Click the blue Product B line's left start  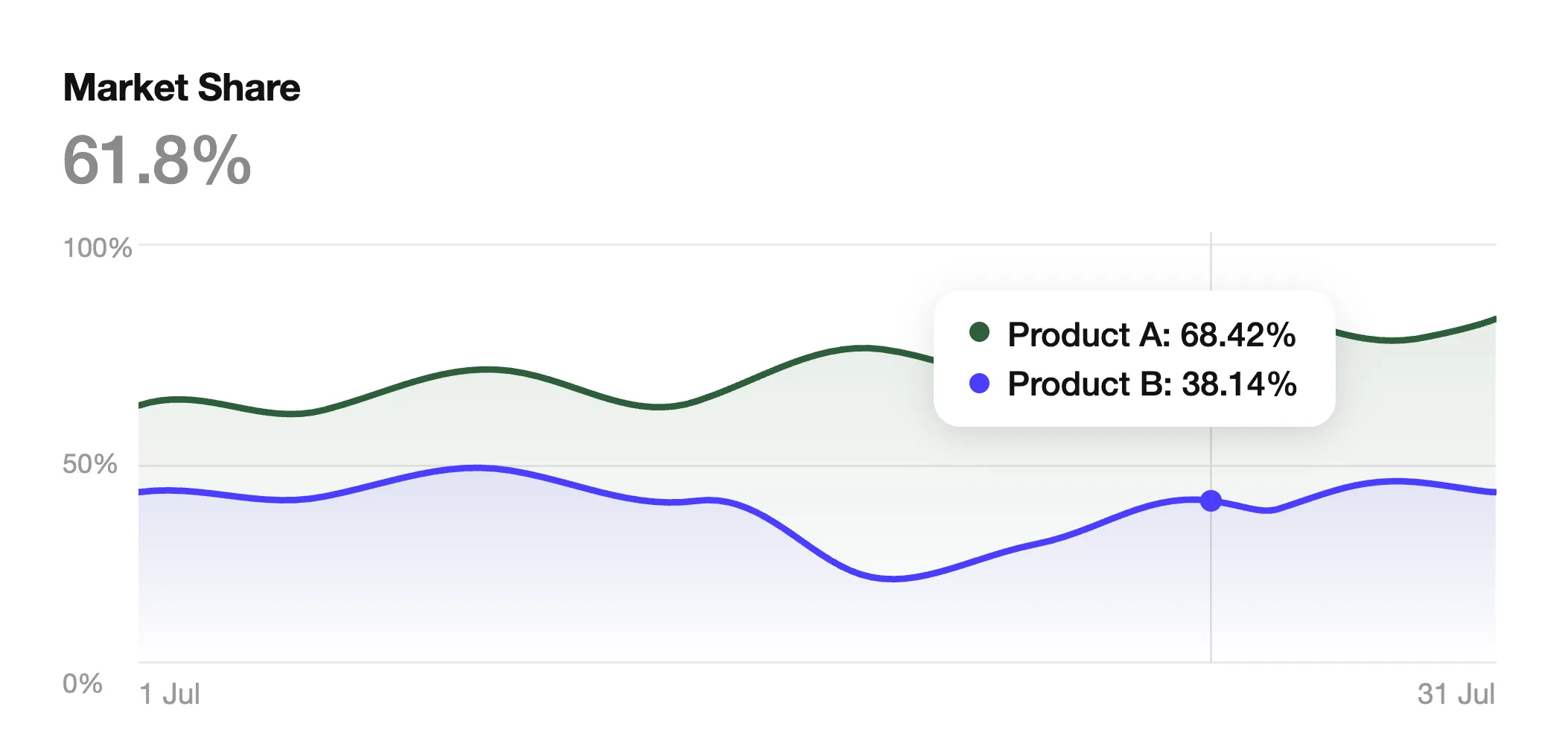[142, 492]
